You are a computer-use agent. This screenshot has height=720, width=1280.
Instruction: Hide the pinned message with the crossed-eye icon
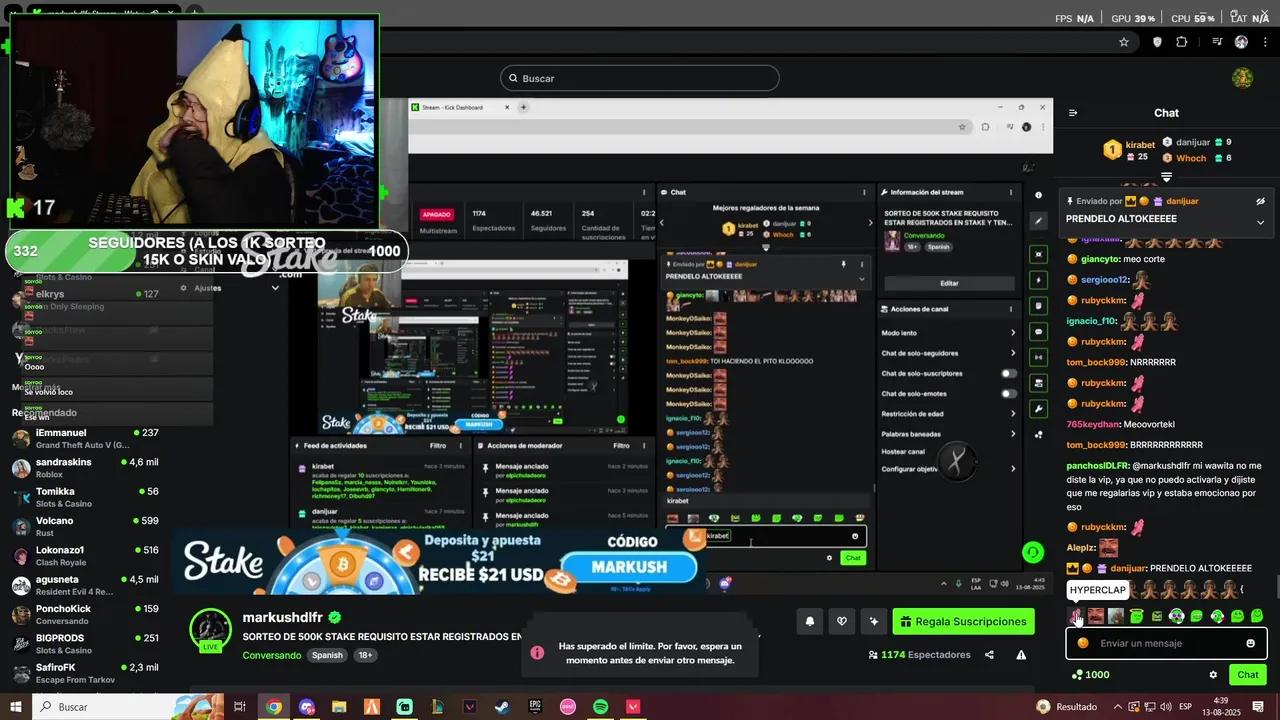pyautogui.click(x=1260, y=201)
